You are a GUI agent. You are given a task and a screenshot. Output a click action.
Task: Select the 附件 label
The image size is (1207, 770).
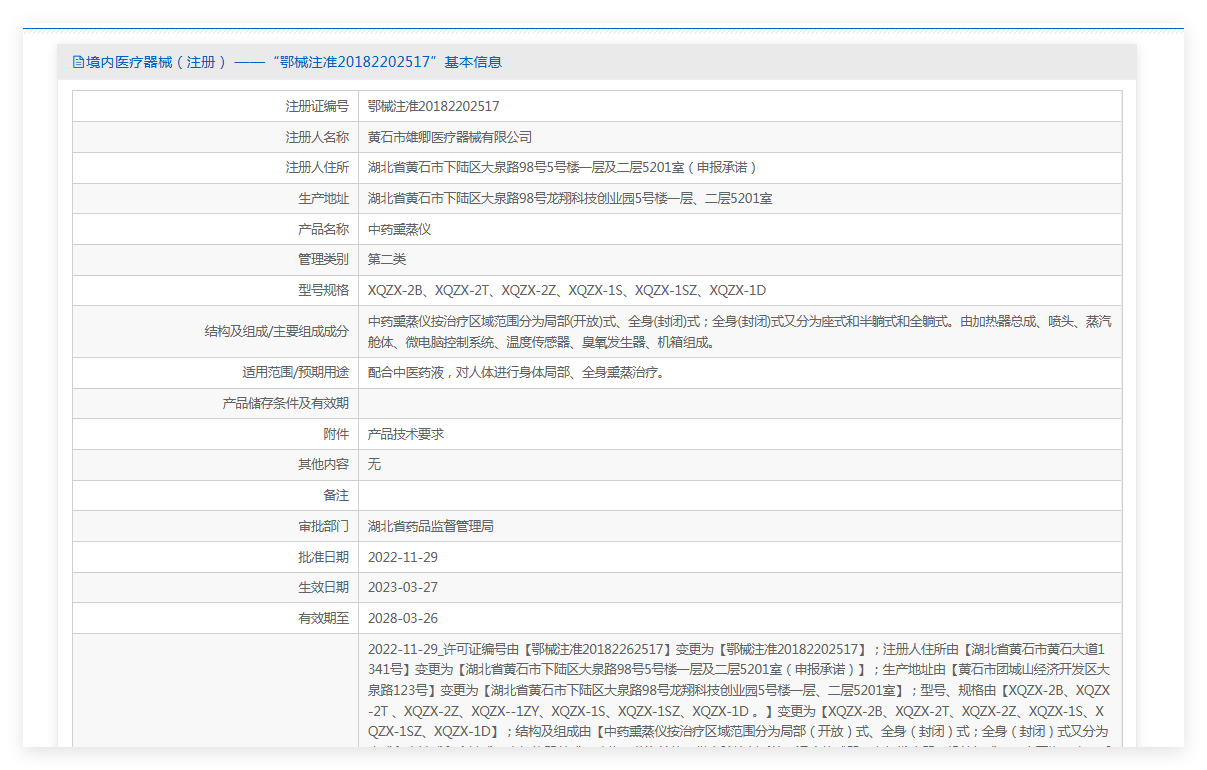(x=336, y=434)
